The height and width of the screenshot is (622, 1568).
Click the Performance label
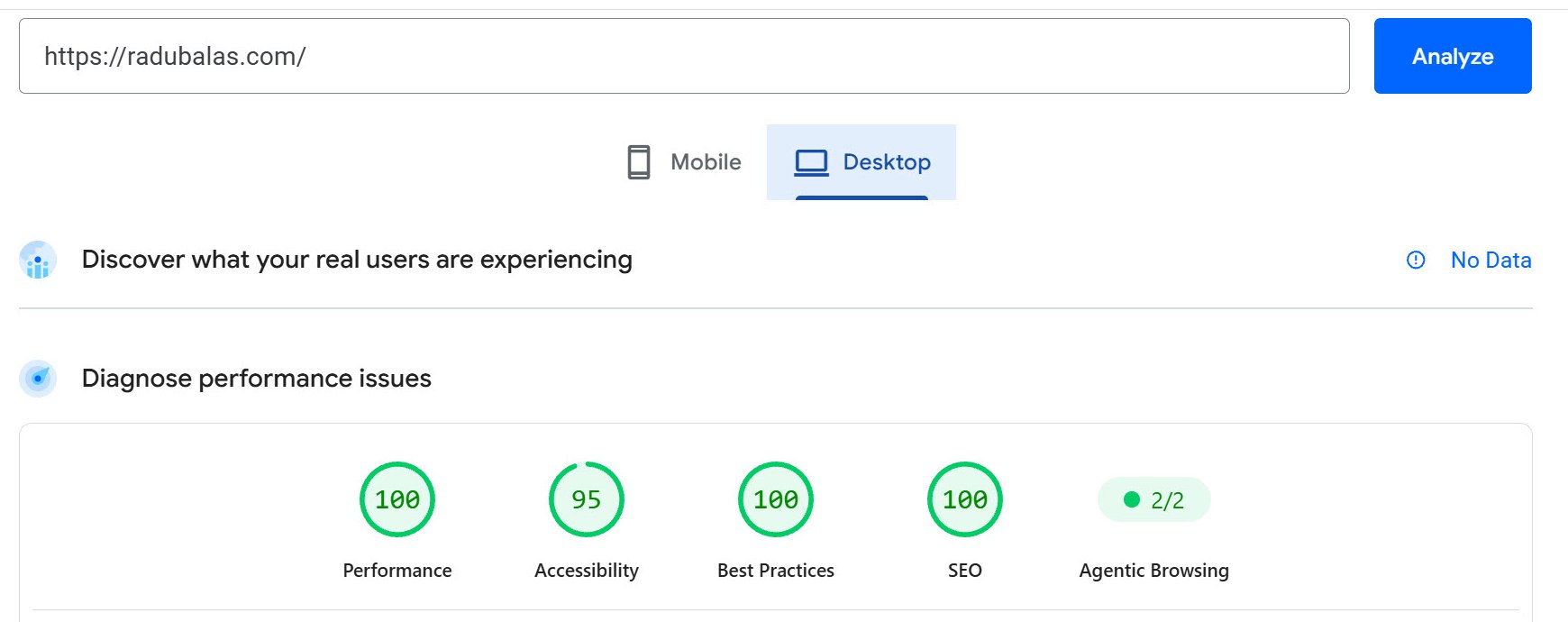397,571
